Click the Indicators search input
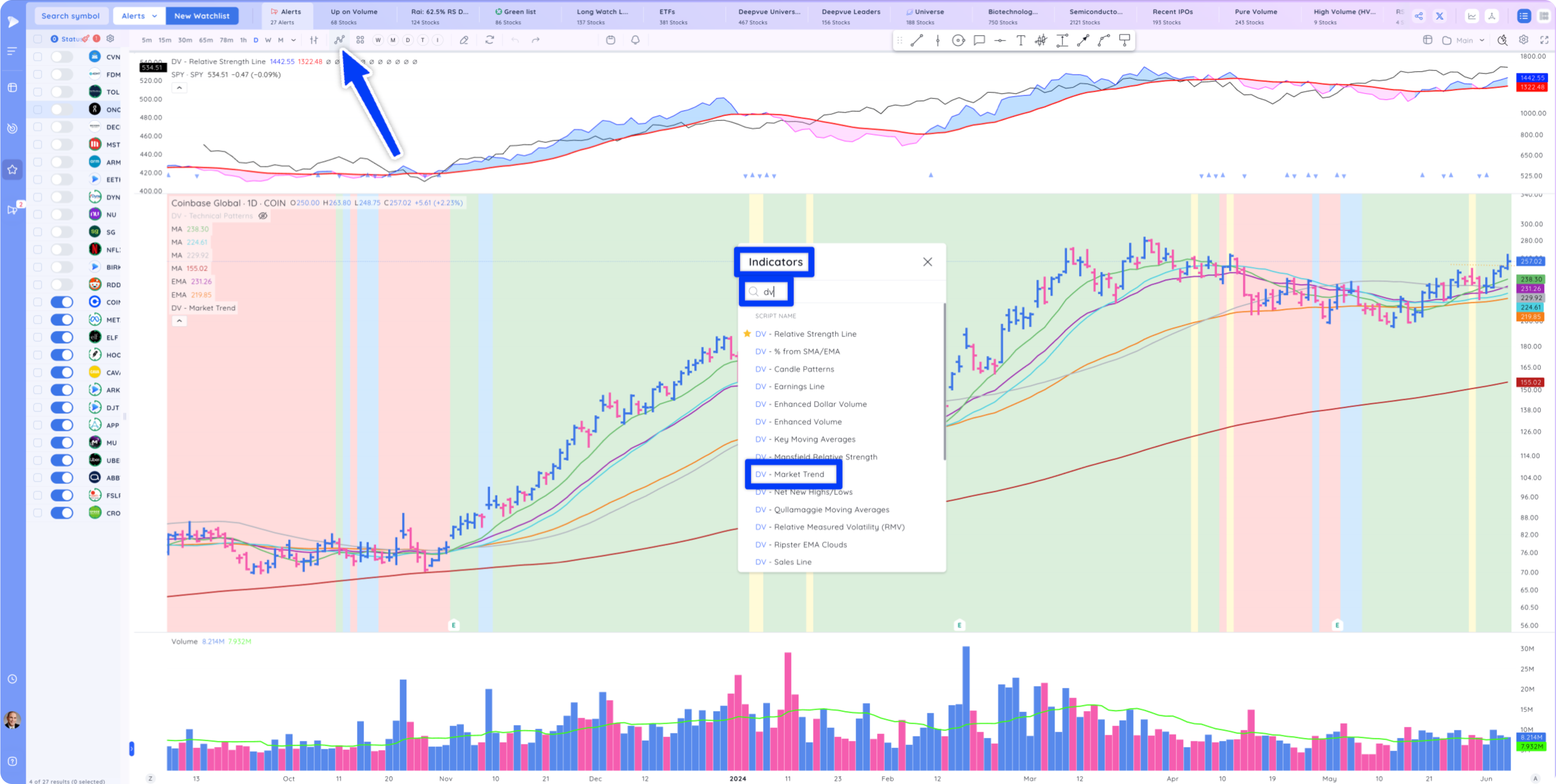Image resolution: width=1556 pixels, height=784 pixels. pos(843,292)
